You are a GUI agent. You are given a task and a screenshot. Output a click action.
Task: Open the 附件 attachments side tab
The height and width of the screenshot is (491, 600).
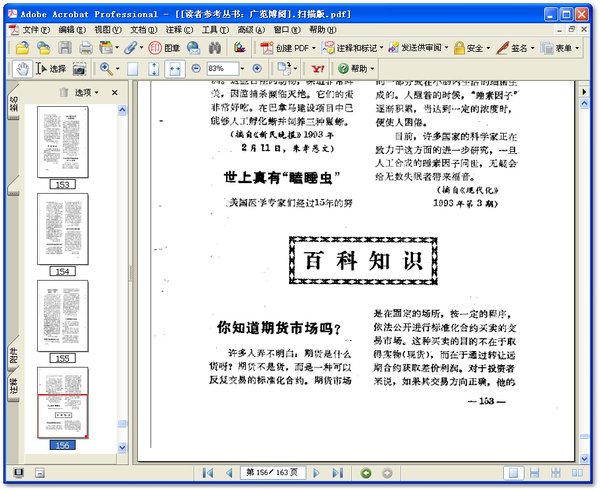pos(13,355)
